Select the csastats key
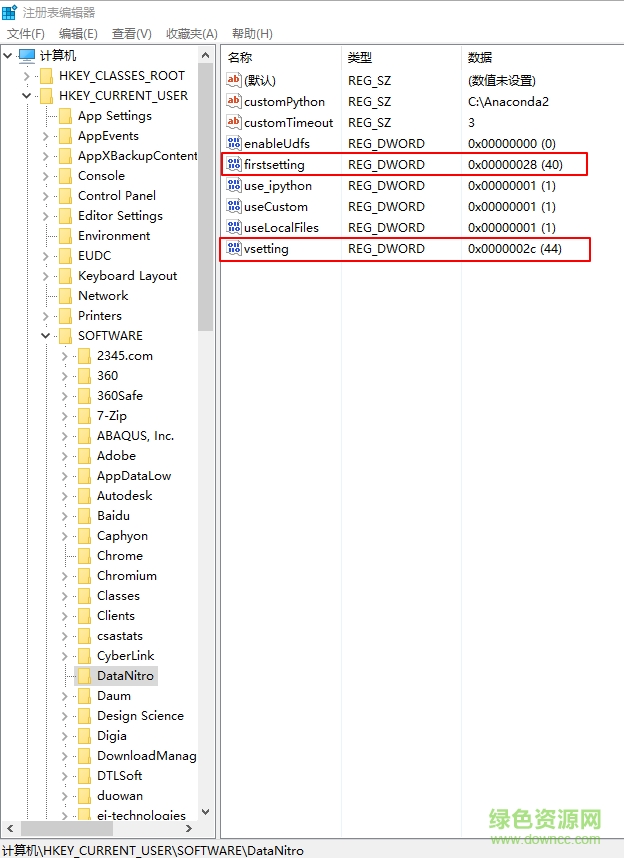Viewport: 624px width, 858px height. coord(120,636)
